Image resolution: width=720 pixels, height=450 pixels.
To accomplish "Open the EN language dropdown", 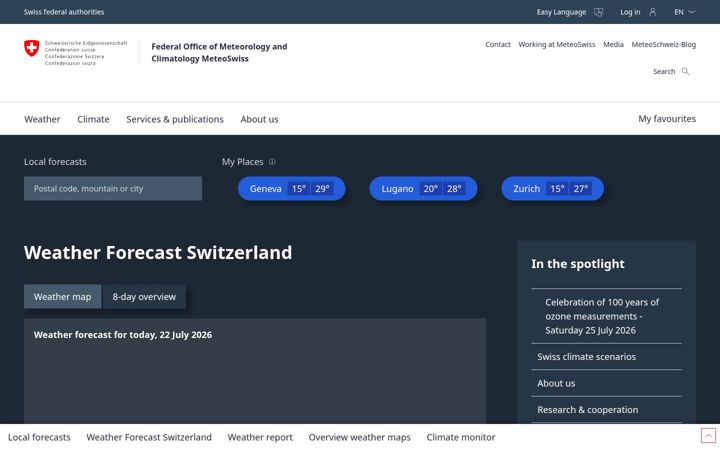I will (x=685, y=12).
